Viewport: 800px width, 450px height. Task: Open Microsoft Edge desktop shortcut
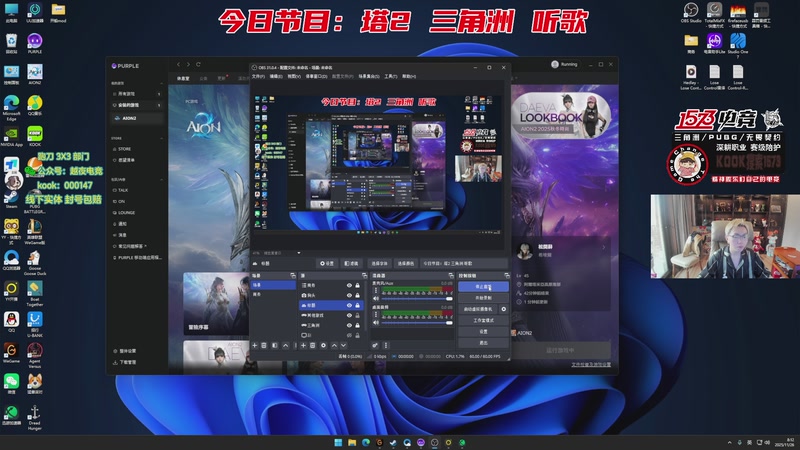(11, 107)
